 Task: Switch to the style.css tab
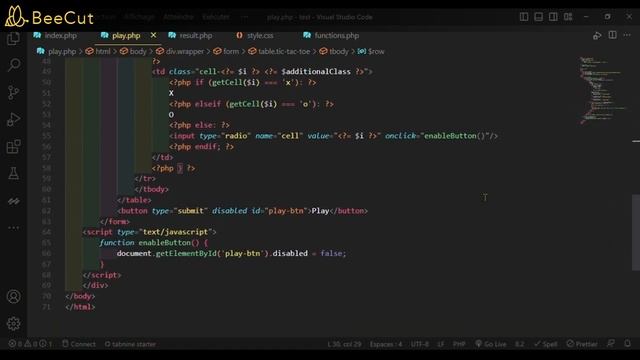coord(260,36)
